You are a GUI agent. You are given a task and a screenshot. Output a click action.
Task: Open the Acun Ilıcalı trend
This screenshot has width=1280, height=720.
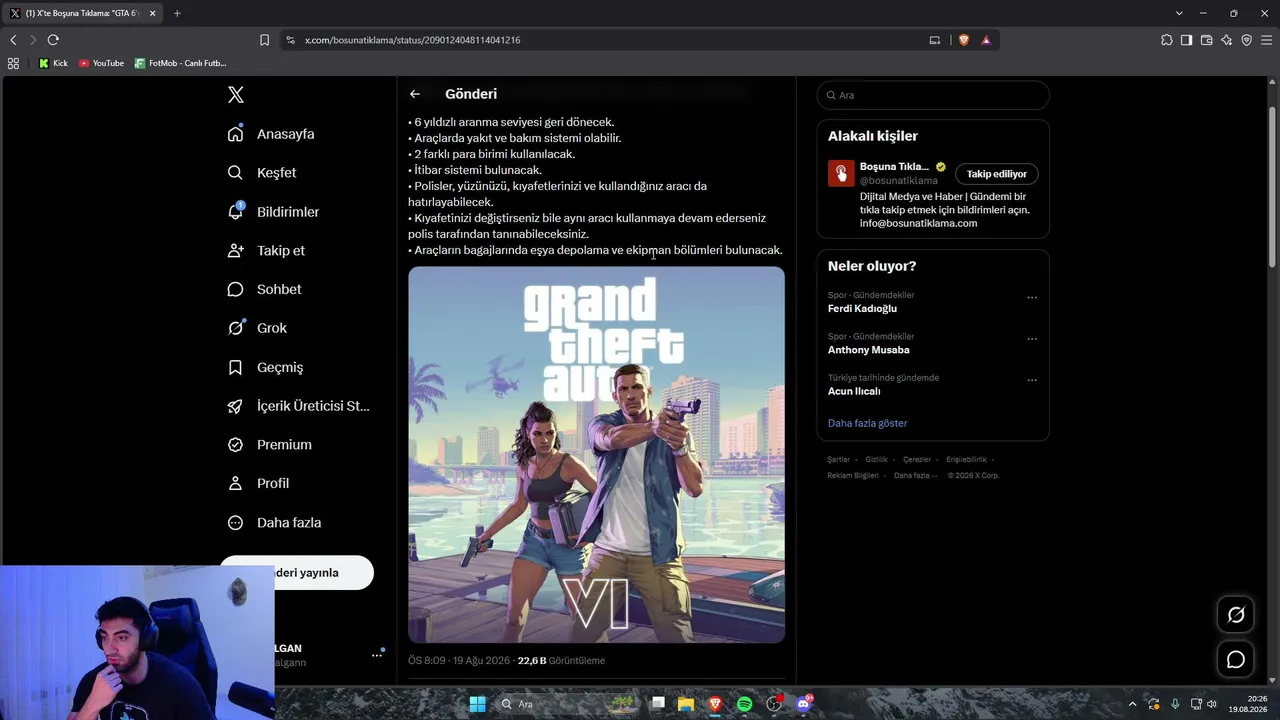[854, 392]
